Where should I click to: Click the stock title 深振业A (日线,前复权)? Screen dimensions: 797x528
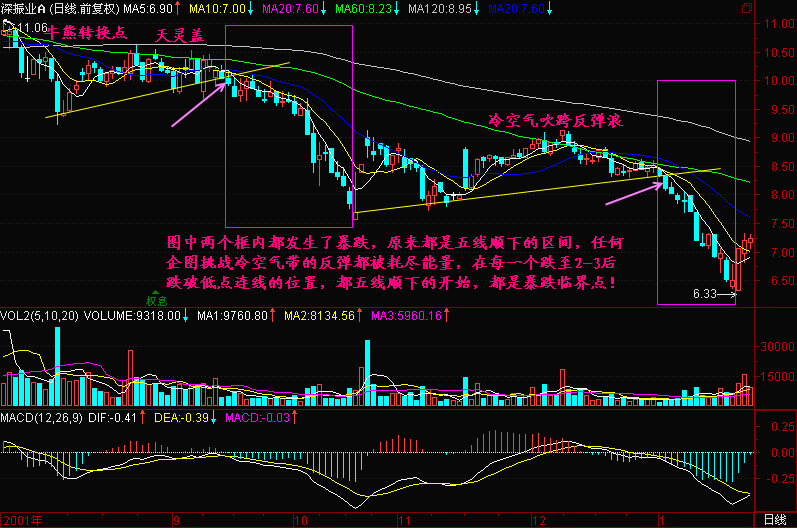(59, 8)
